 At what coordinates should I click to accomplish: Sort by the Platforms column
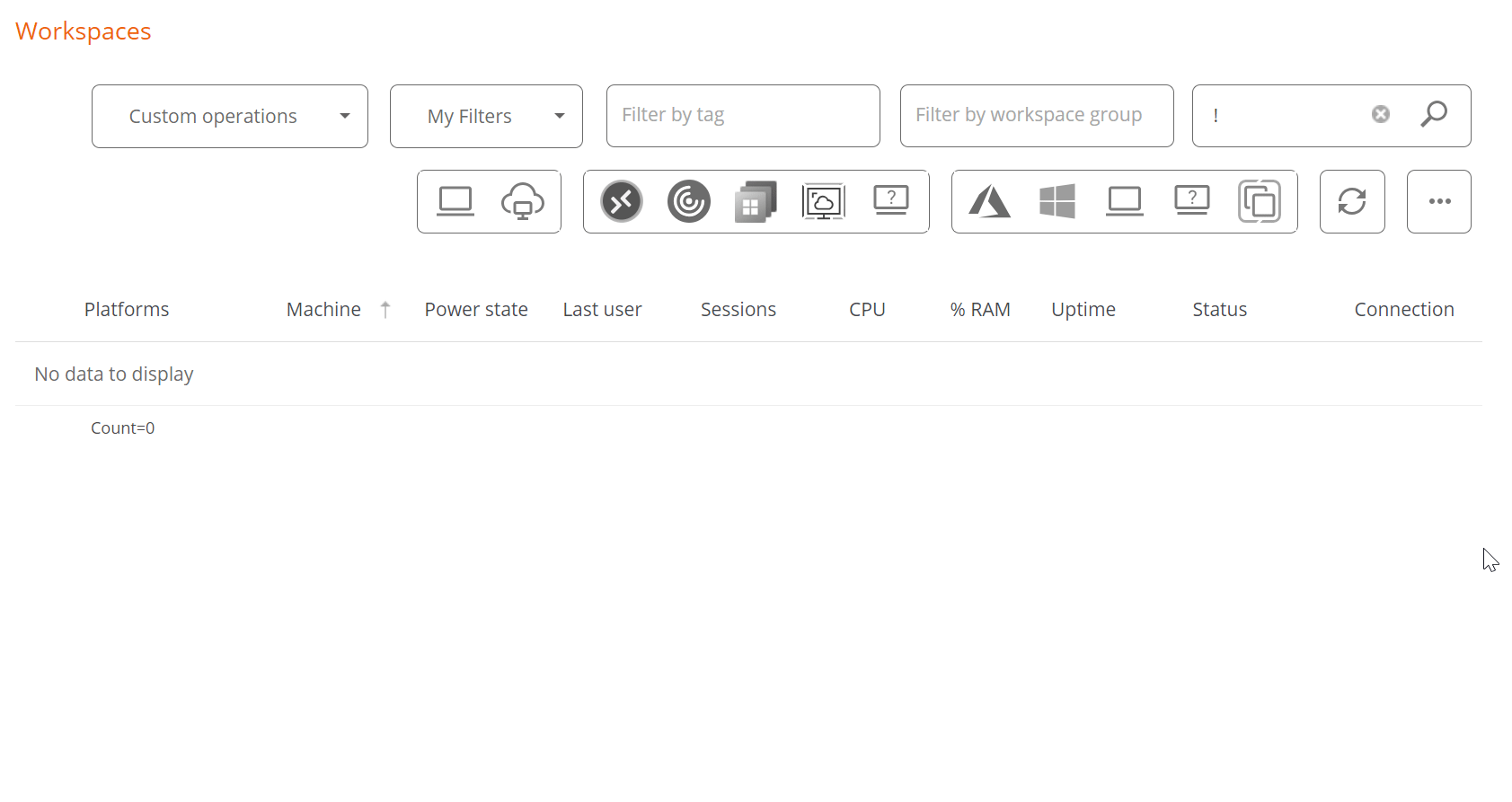click(127, 309)
